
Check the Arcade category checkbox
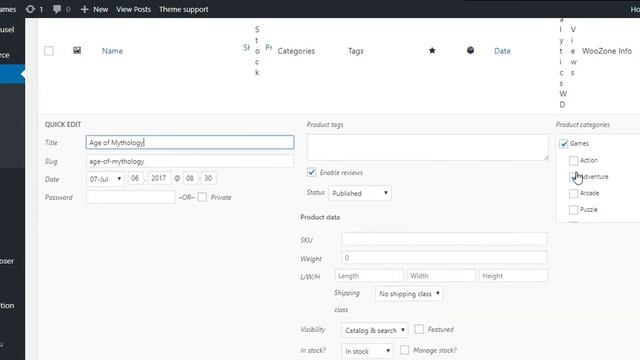[573, 193]
